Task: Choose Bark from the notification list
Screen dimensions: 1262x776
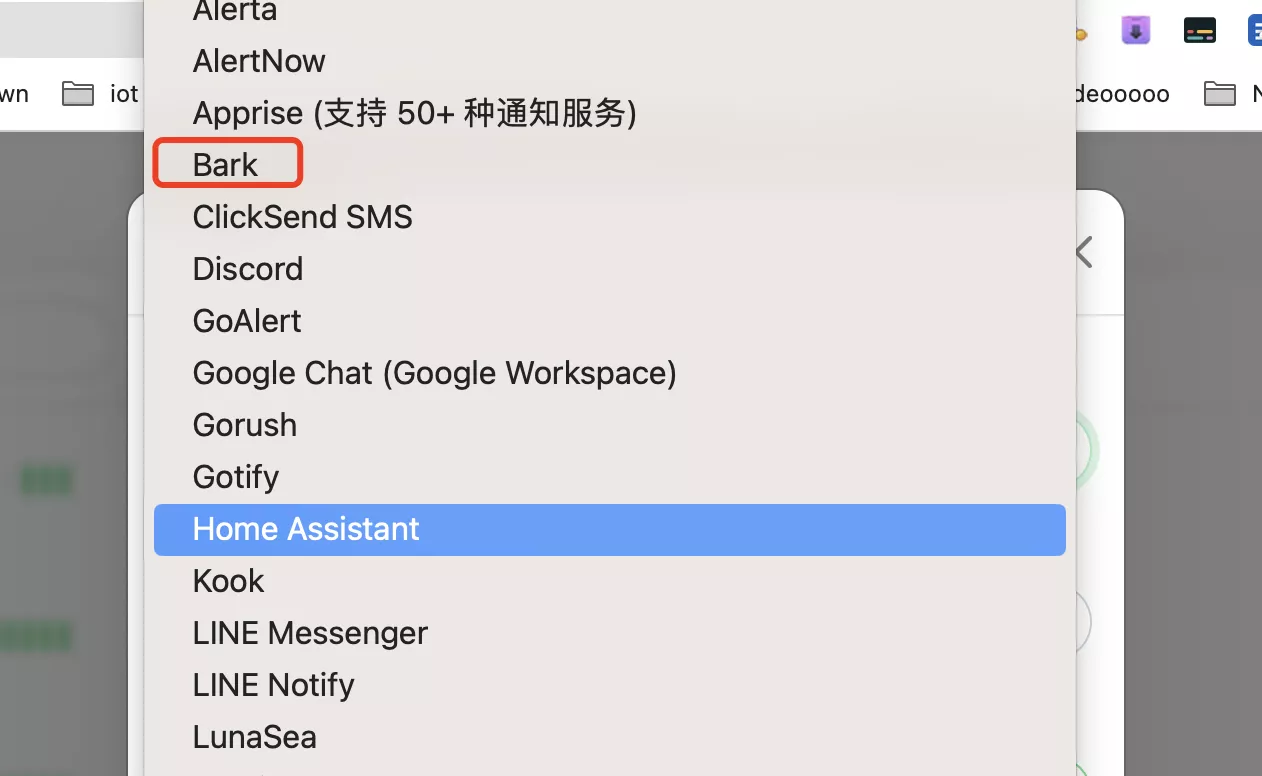Action: tap(226, 165)
